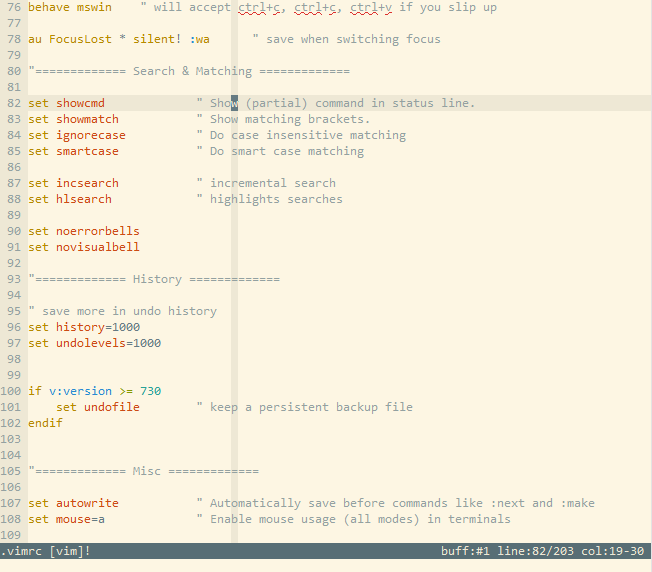Viewport: 652px width, 572px height.
Task: Click "noerrorbells" on line 90
Action: click(97, 231)
